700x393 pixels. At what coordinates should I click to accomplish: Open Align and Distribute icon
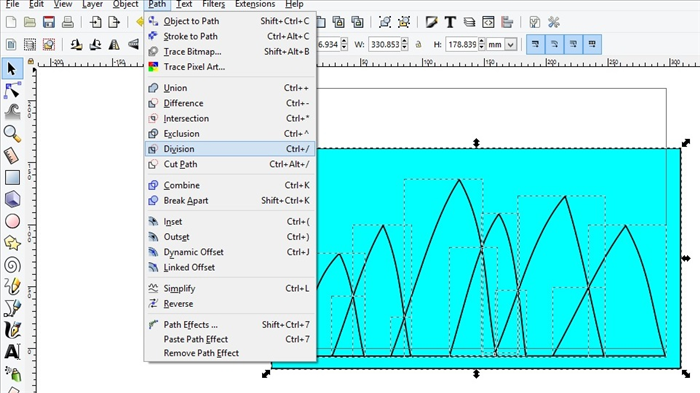(507, 22)
